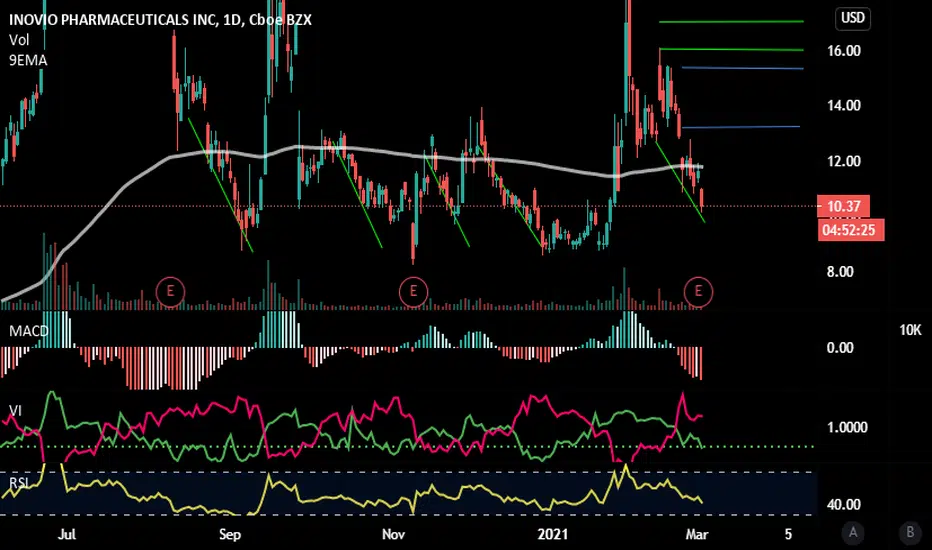Select the MACD indicator label
Image resolution: width=932 pixels, height=550 pixels.
(29, 331)
